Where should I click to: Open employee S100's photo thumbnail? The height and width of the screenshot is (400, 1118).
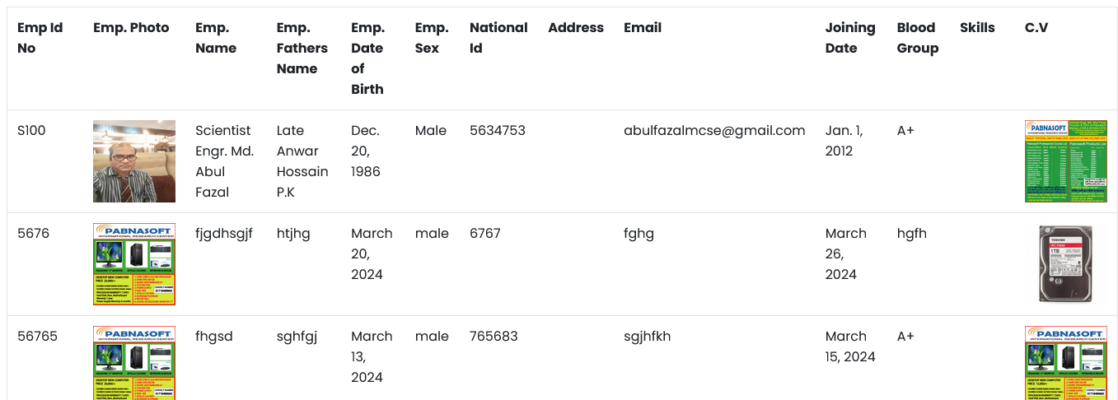(134, 161)
